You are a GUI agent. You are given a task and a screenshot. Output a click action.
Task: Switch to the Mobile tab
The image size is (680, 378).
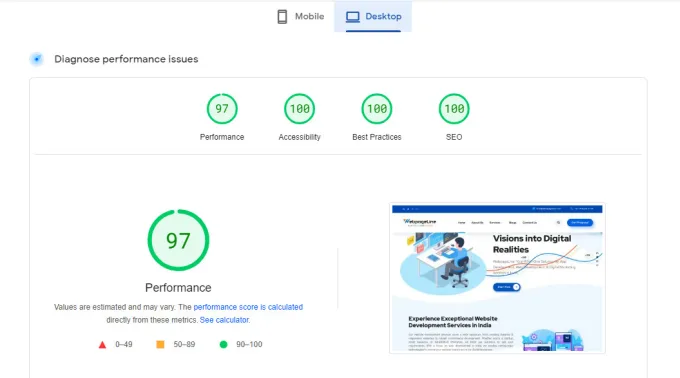(301, 16)
